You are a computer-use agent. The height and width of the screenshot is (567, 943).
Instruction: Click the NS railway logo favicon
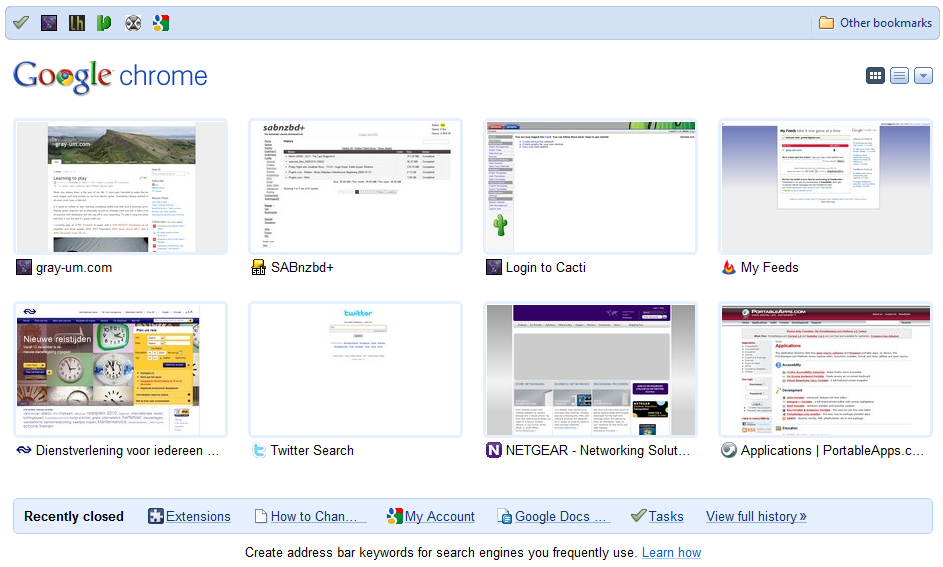pyautogui.click(x=23, y=450)
